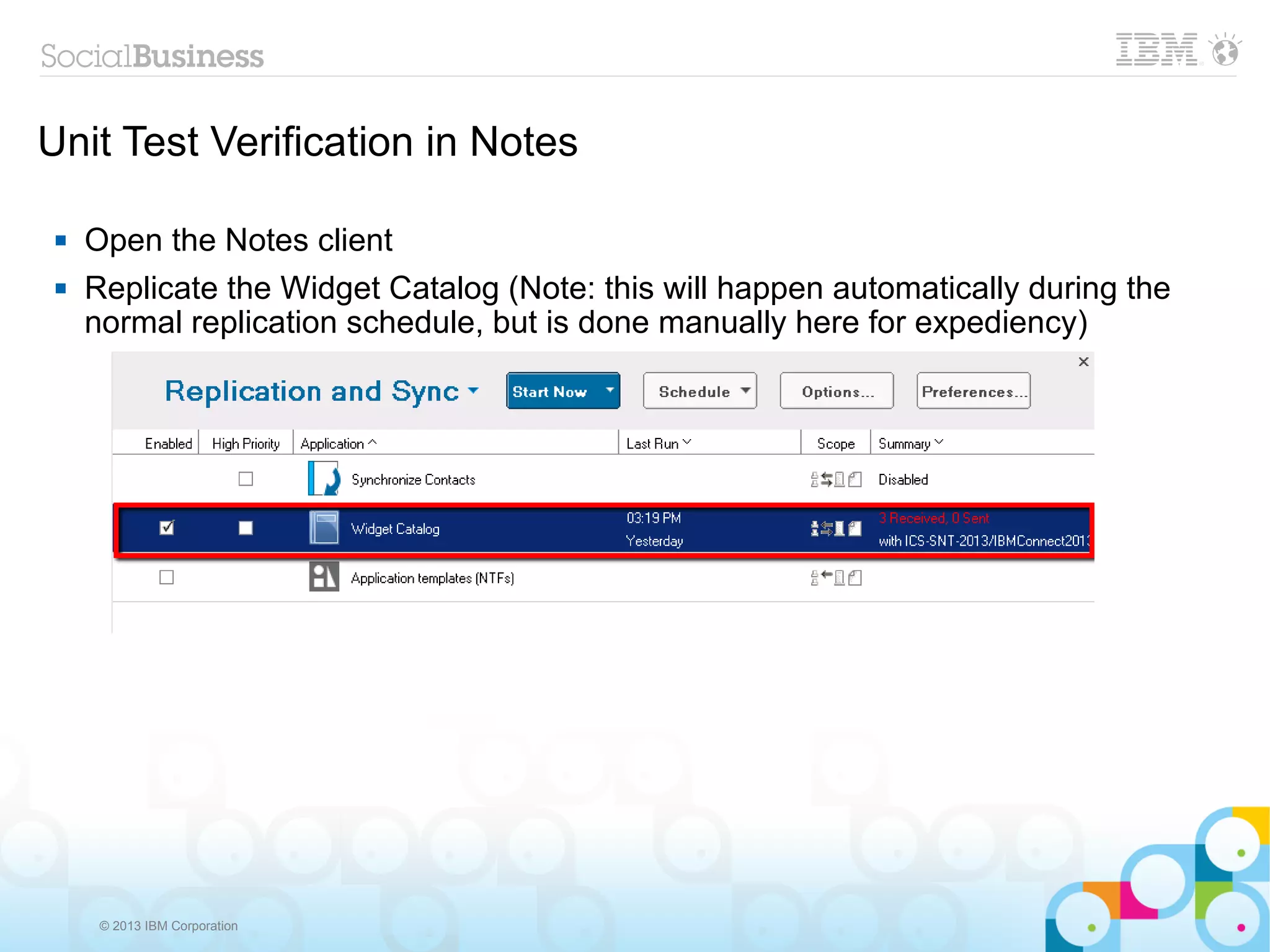The height and width of the screenshot is (952, 1270).
Task: Click the Enabled column header
Action: (168, 443)
